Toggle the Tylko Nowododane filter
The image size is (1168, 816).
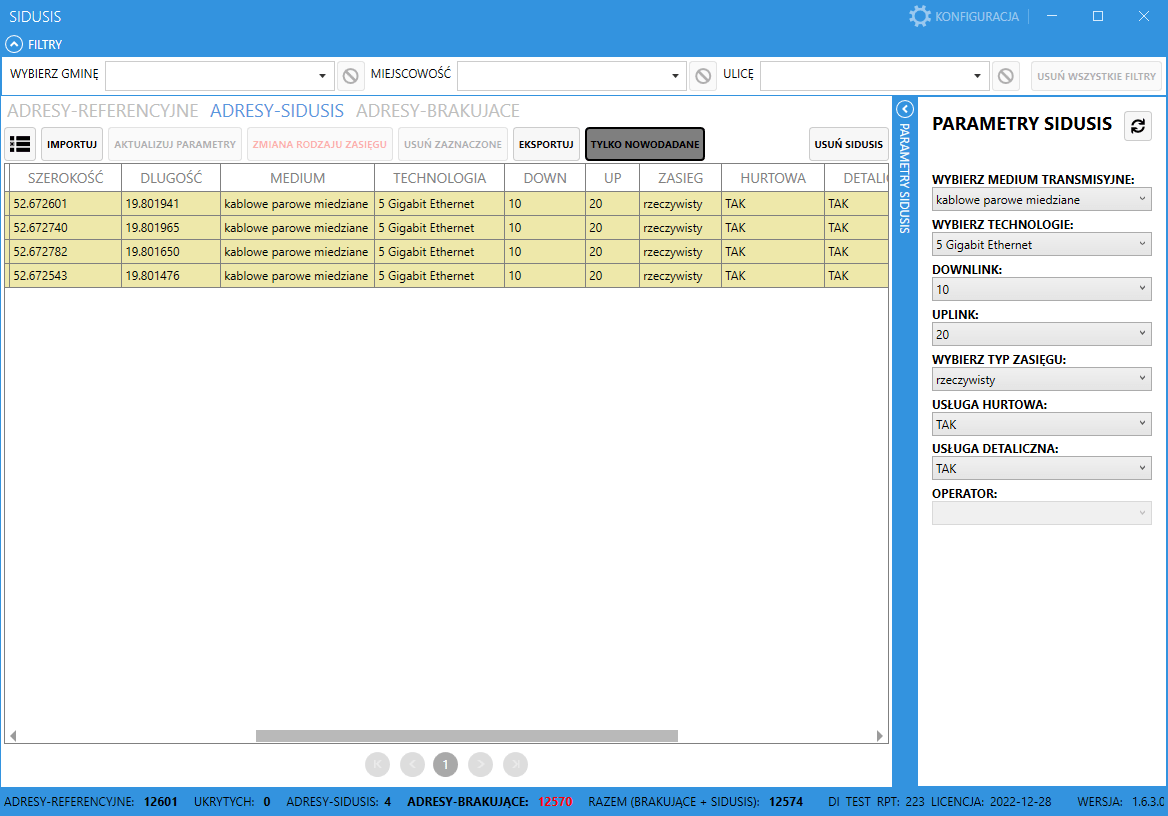[645, 144]
